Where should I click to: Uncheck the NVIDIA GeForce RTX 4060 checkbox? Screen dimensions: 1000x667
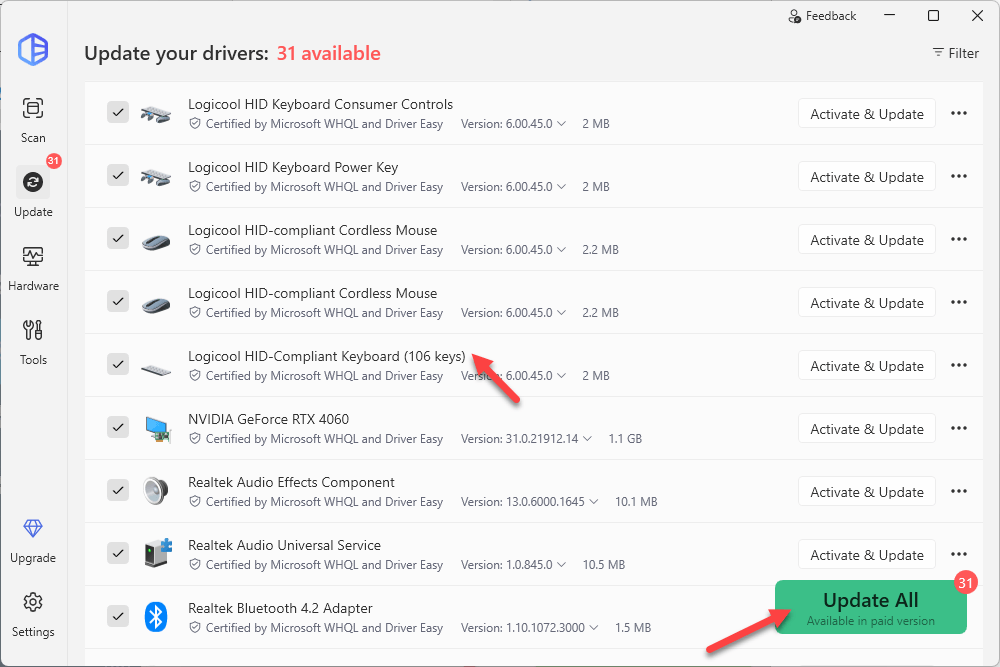[118, 428]
